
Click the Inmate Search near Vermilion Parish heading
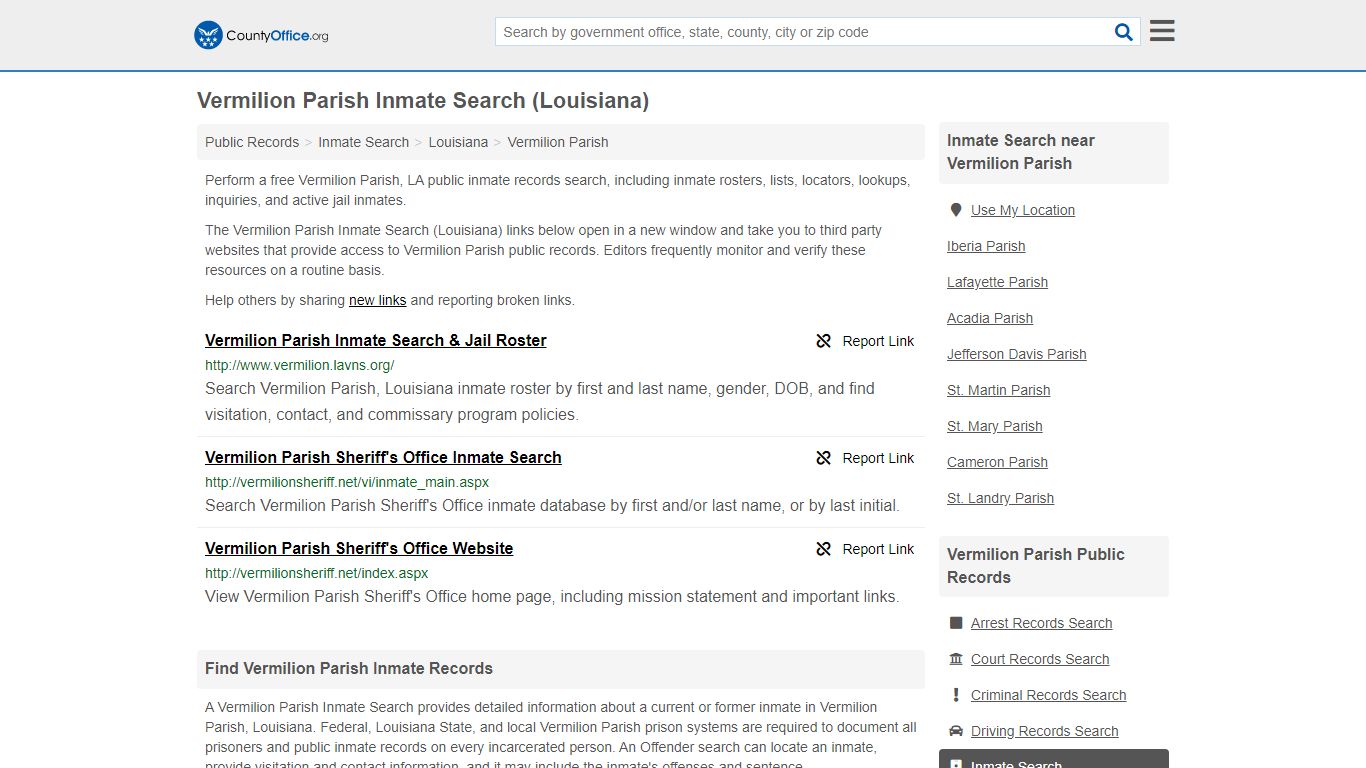point(1021,152)
